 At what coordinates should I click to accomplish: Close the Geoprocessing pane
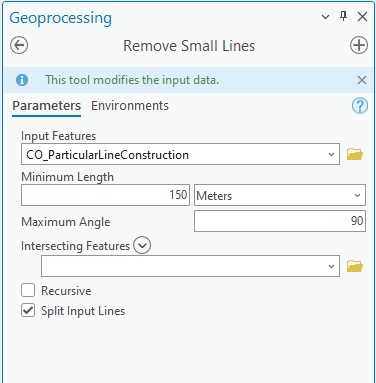pyautogui.click(x=362, y=16)
